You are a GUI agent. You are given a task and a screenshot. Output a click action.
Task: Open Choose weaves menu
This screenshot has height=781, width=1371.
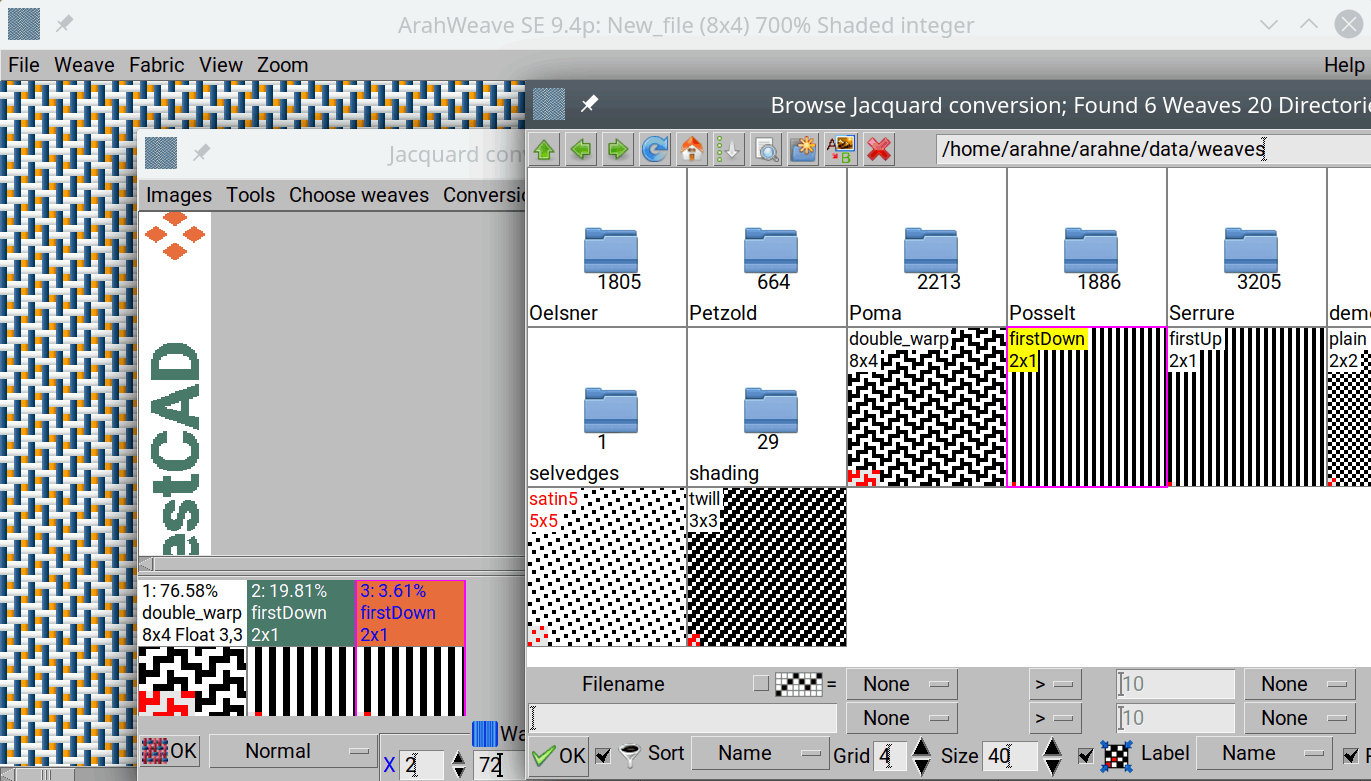tap(359, 195)
